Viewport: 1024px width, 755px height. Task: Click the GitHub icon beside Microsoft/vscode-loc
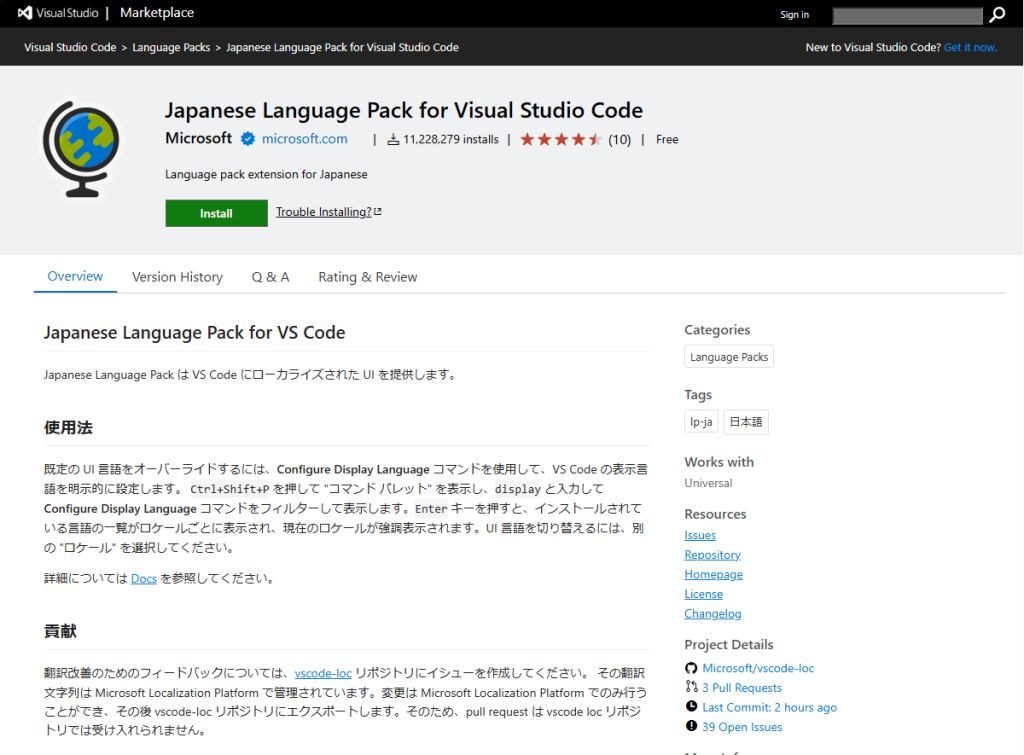click(x=691, y=667)
